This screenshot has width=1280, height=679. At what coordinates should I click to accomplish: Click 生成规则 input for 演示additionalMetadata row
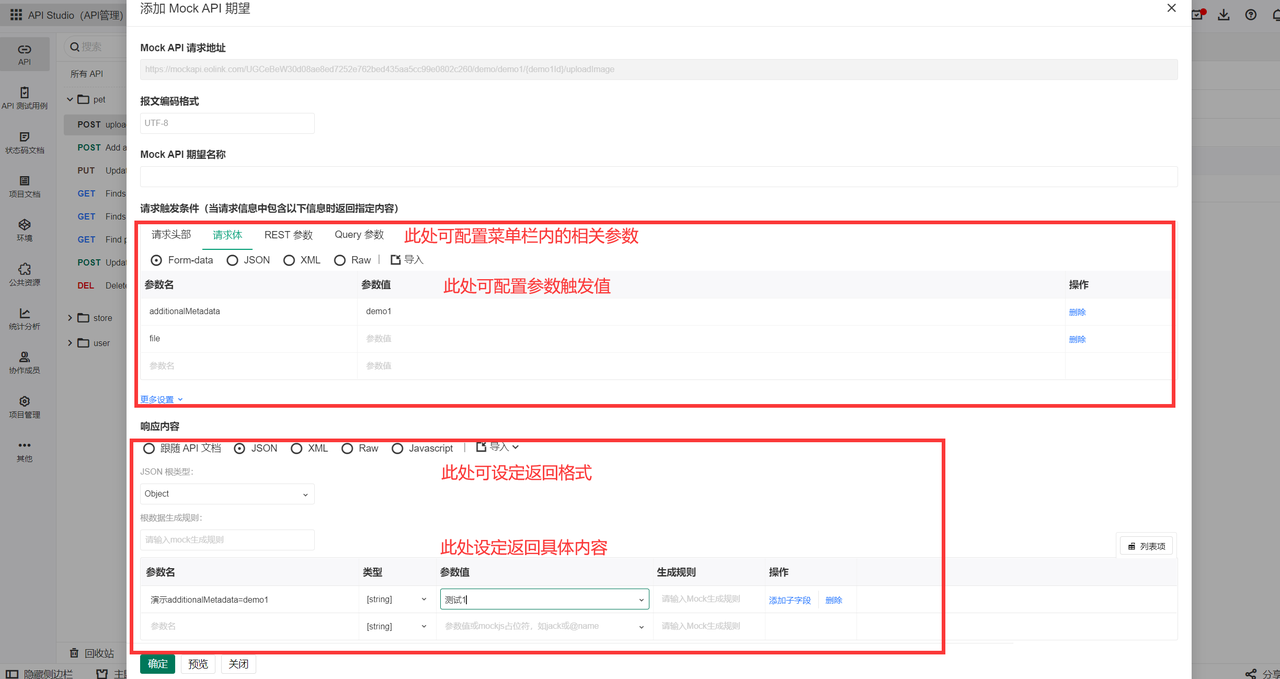pos(708,599)
